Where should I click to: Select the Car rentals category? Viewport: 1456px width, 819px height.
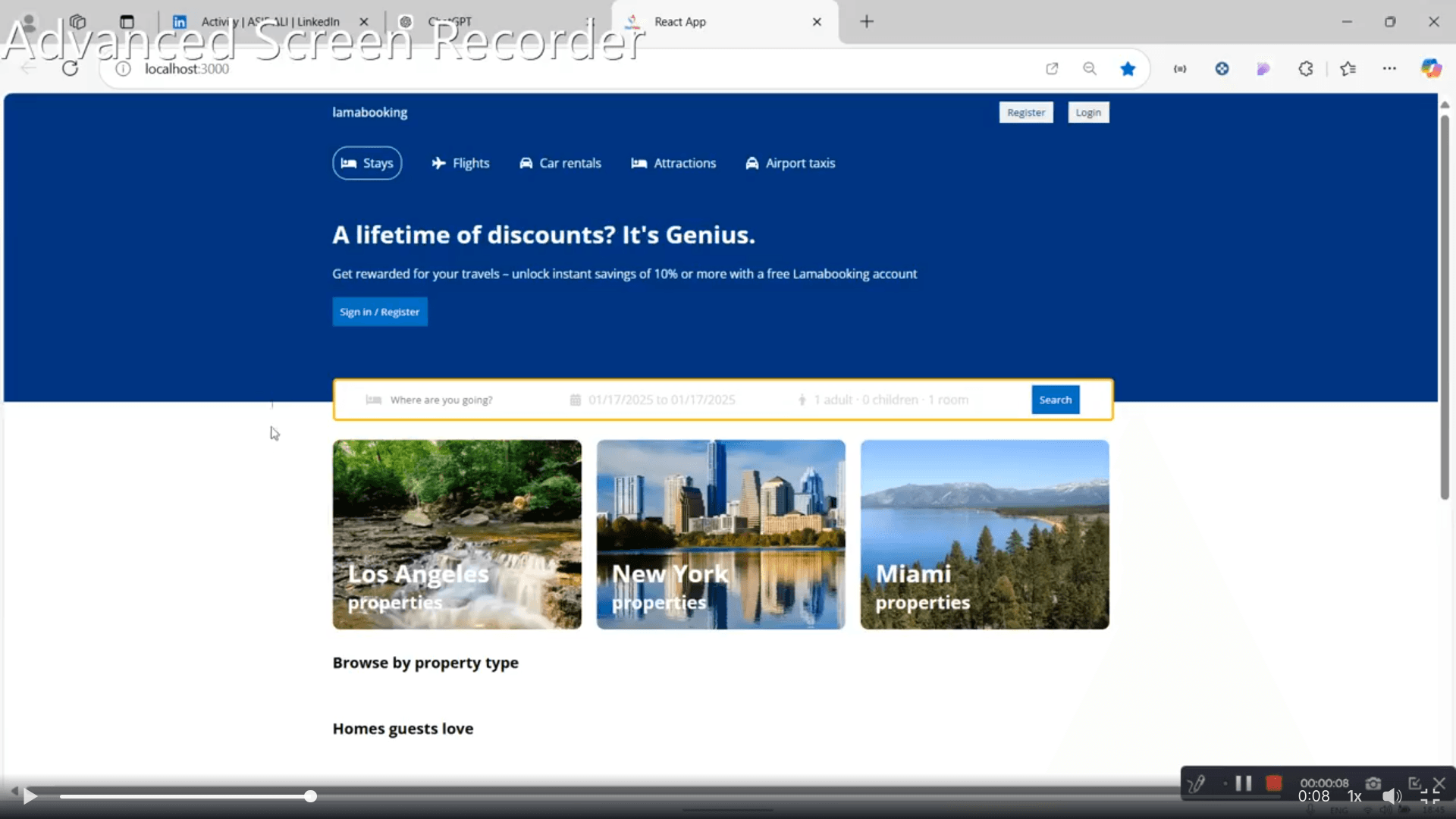click(x=560, y=163)
